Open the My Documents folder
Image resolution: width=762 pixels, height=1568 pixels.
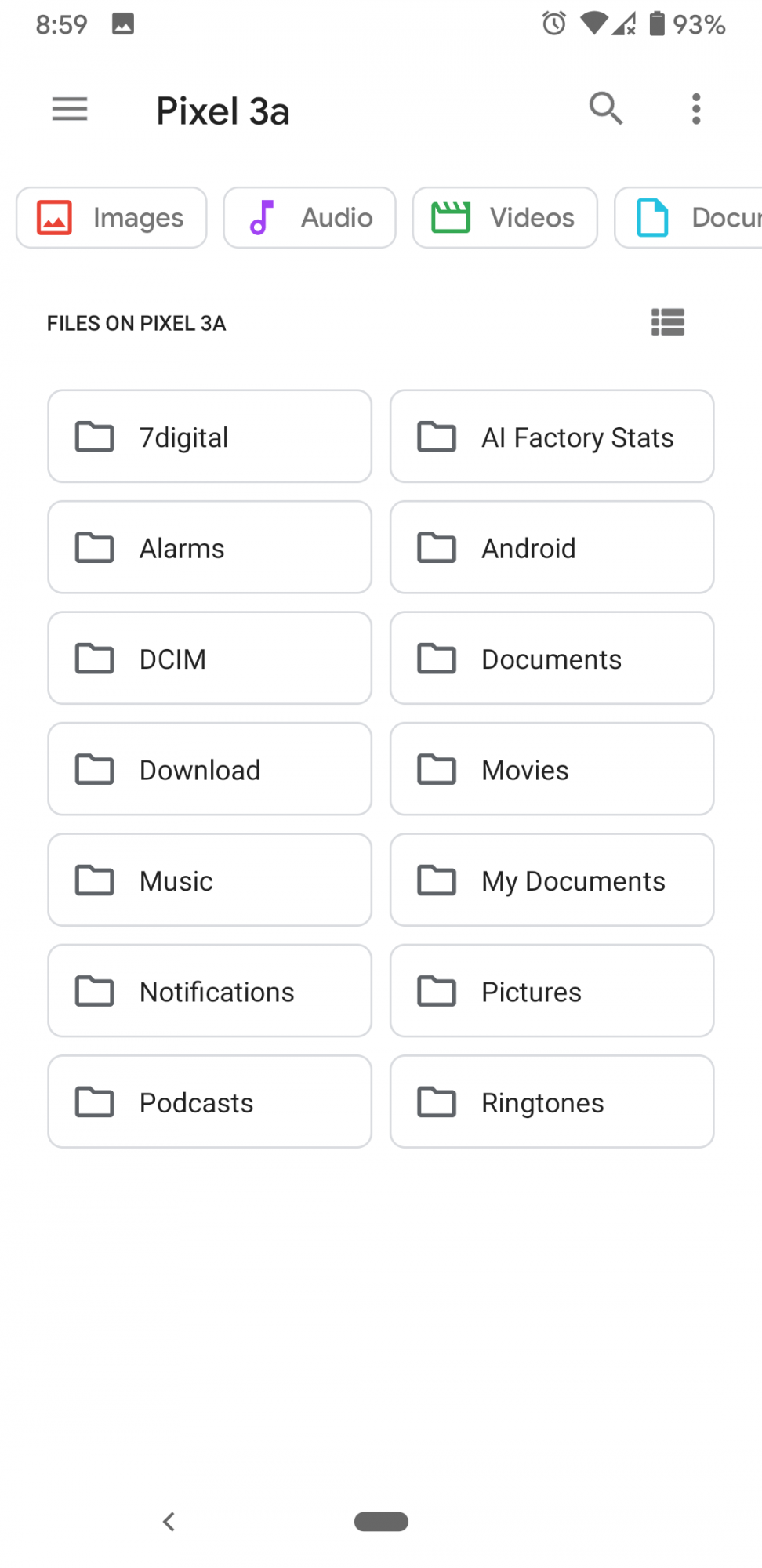pos(552,880)
